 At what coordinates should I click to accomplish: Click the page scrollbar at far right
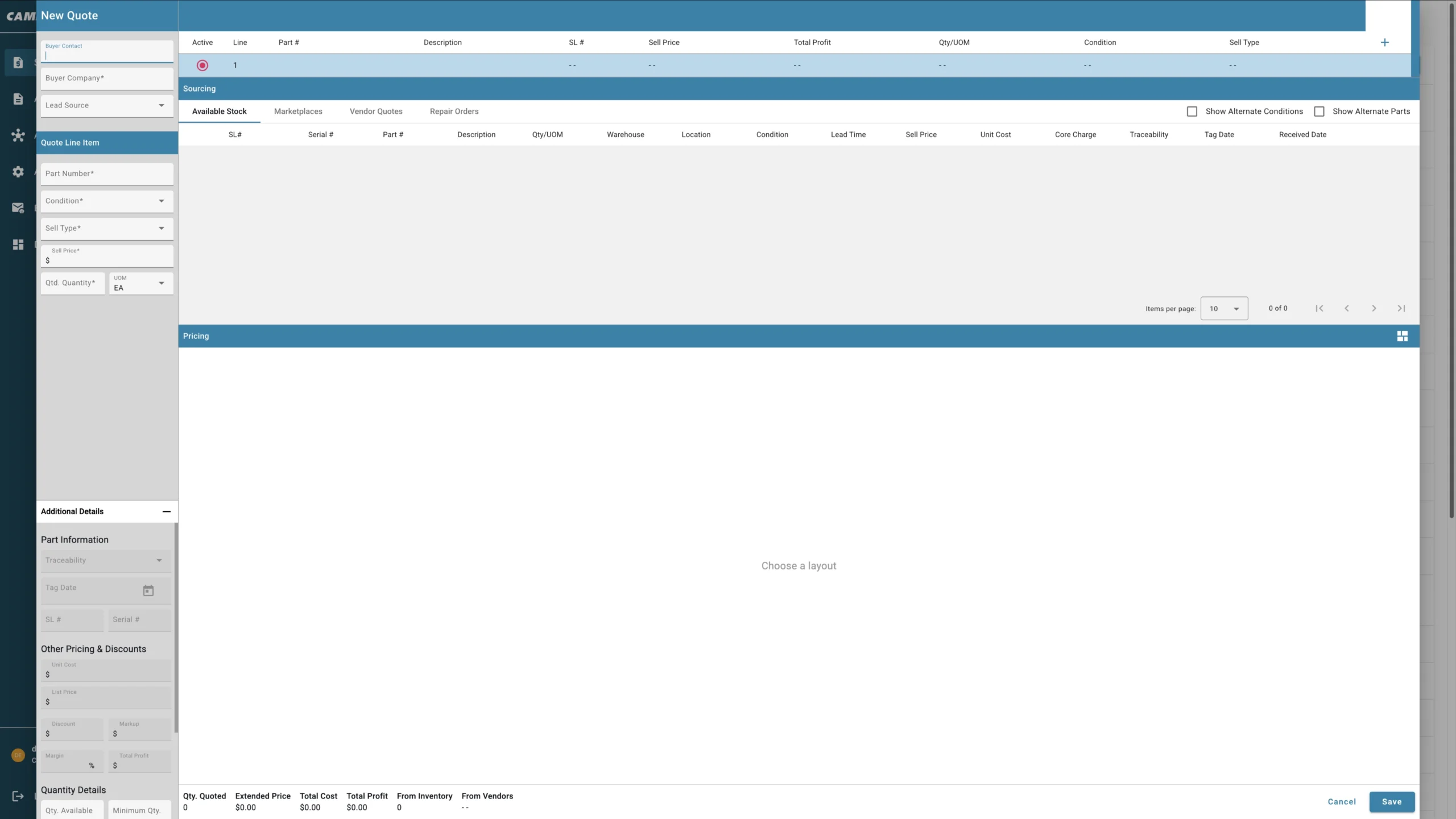1451,262
